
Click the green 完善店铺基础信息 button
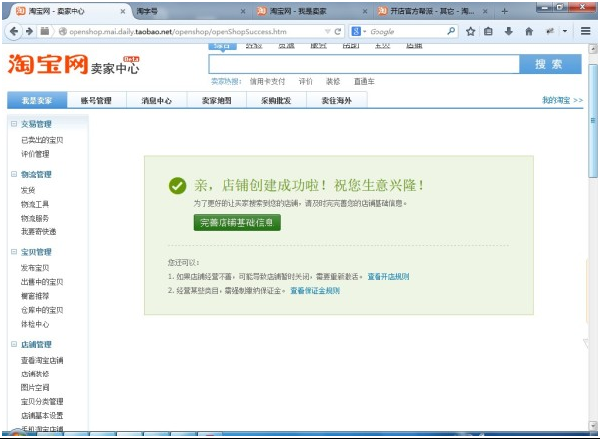click(237, 222)
